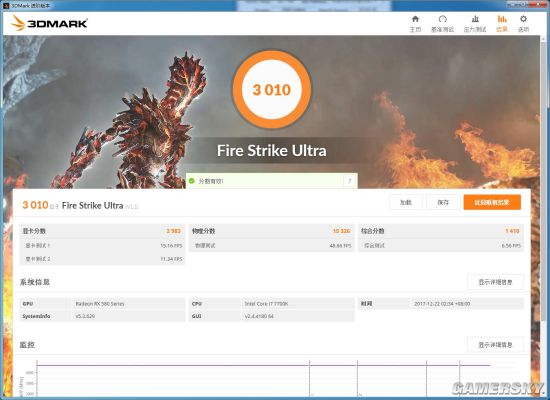The width and height of the screenshot is (550, 400).
Task: Open the Home house icon
Action: click(415, 19)
